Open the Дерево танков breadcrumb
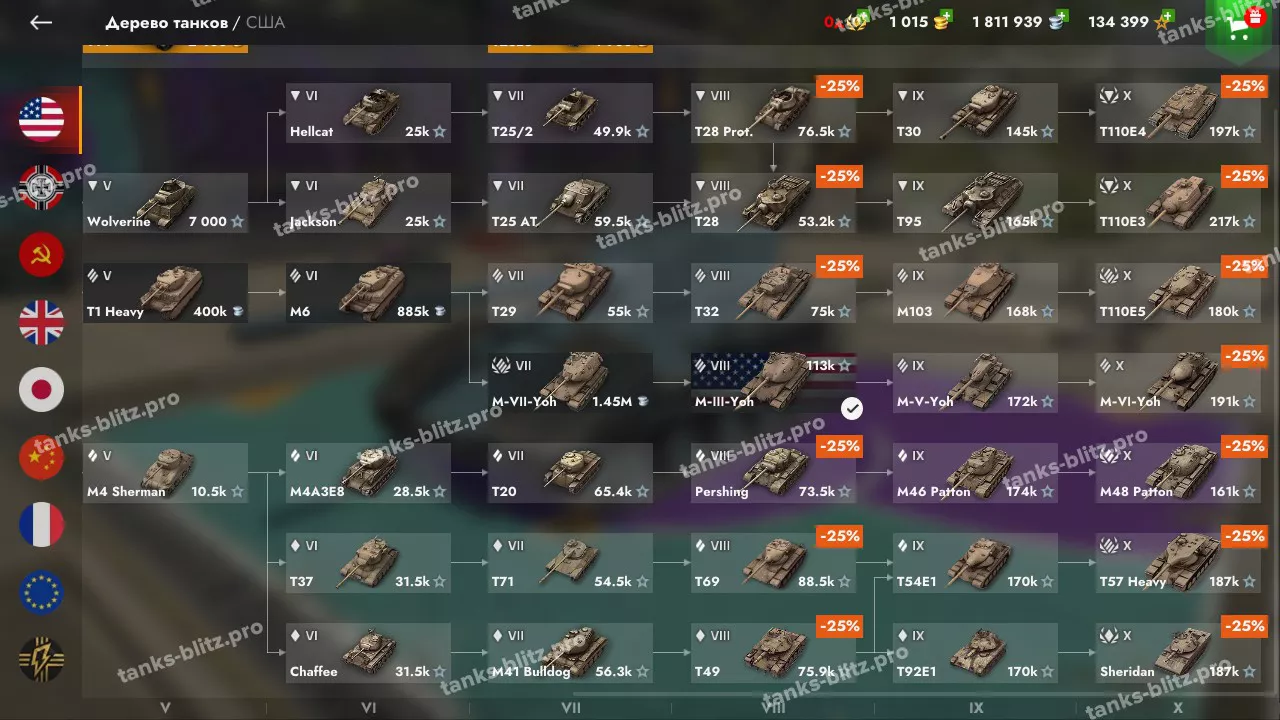 click(x=166, y=22)
